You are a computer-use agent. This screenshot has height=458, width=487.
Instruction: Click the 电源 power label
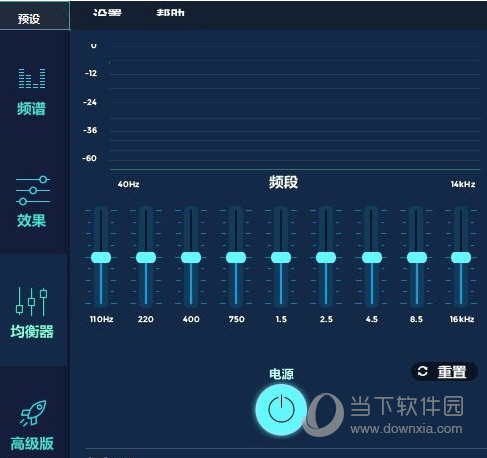pyautogui.click(x=281, y=374)
